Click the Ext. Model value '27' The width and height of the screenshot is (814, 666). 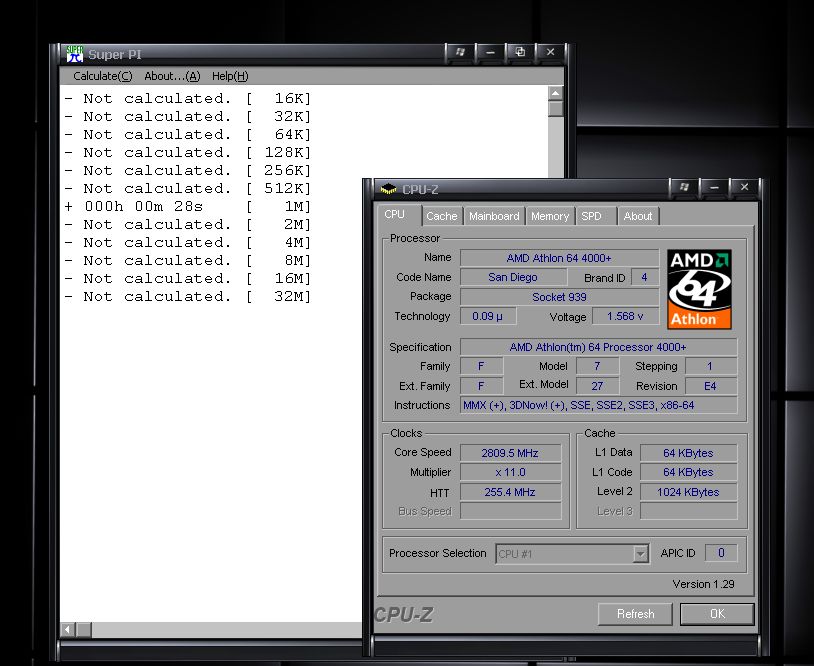[x=597, y=386]
